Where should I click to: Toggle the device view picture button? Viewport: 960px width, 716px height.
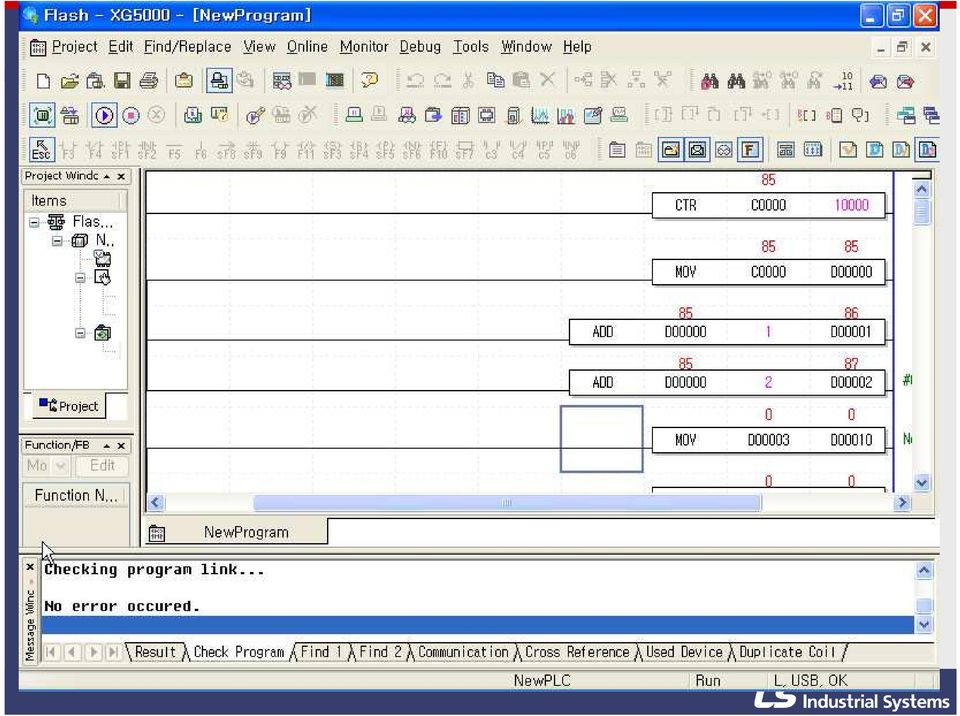670,149
